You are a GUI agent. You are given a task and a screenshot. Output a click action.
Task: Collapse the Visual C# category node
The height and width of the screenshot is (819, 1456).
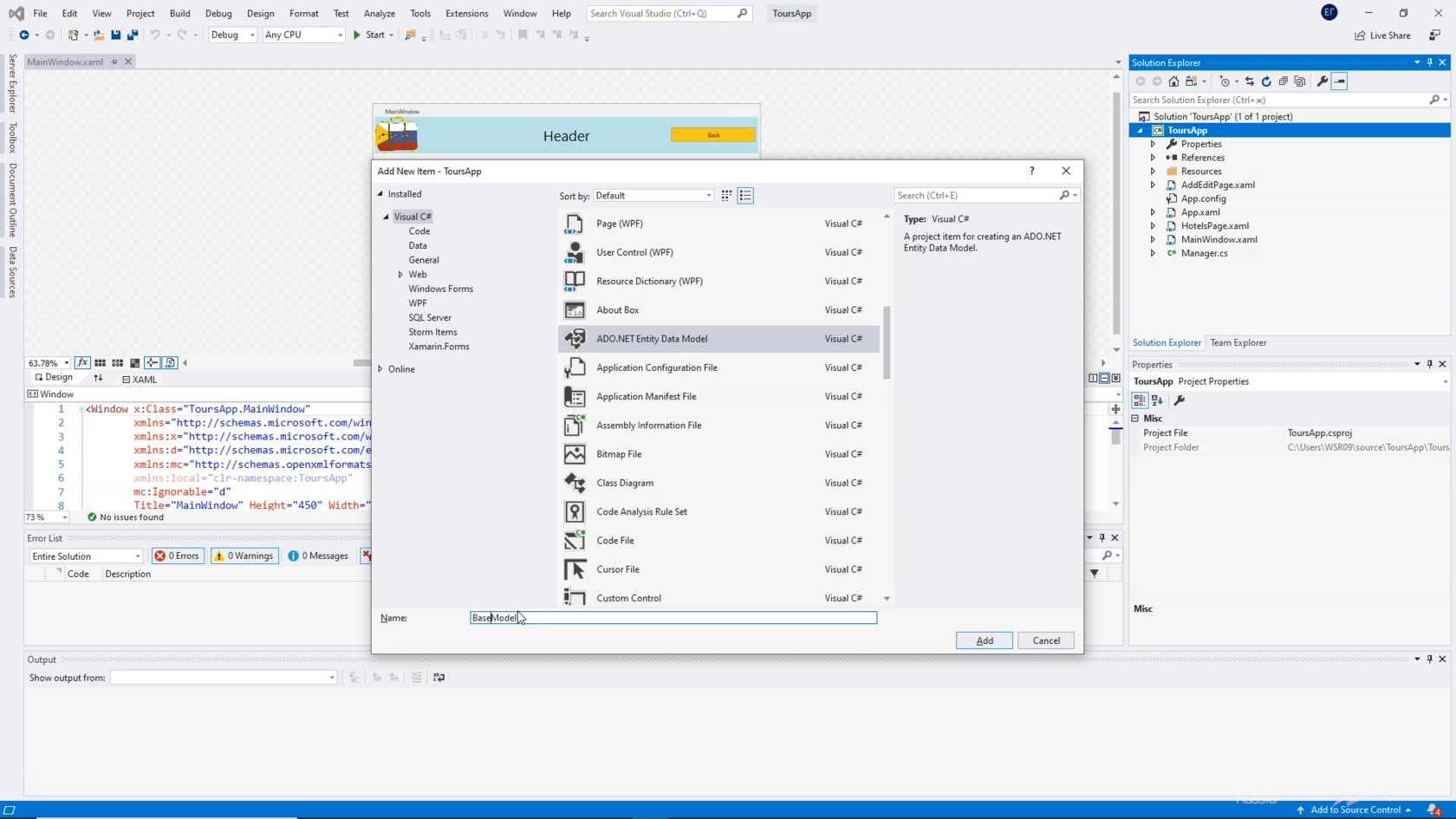click(x=387, y=217)
